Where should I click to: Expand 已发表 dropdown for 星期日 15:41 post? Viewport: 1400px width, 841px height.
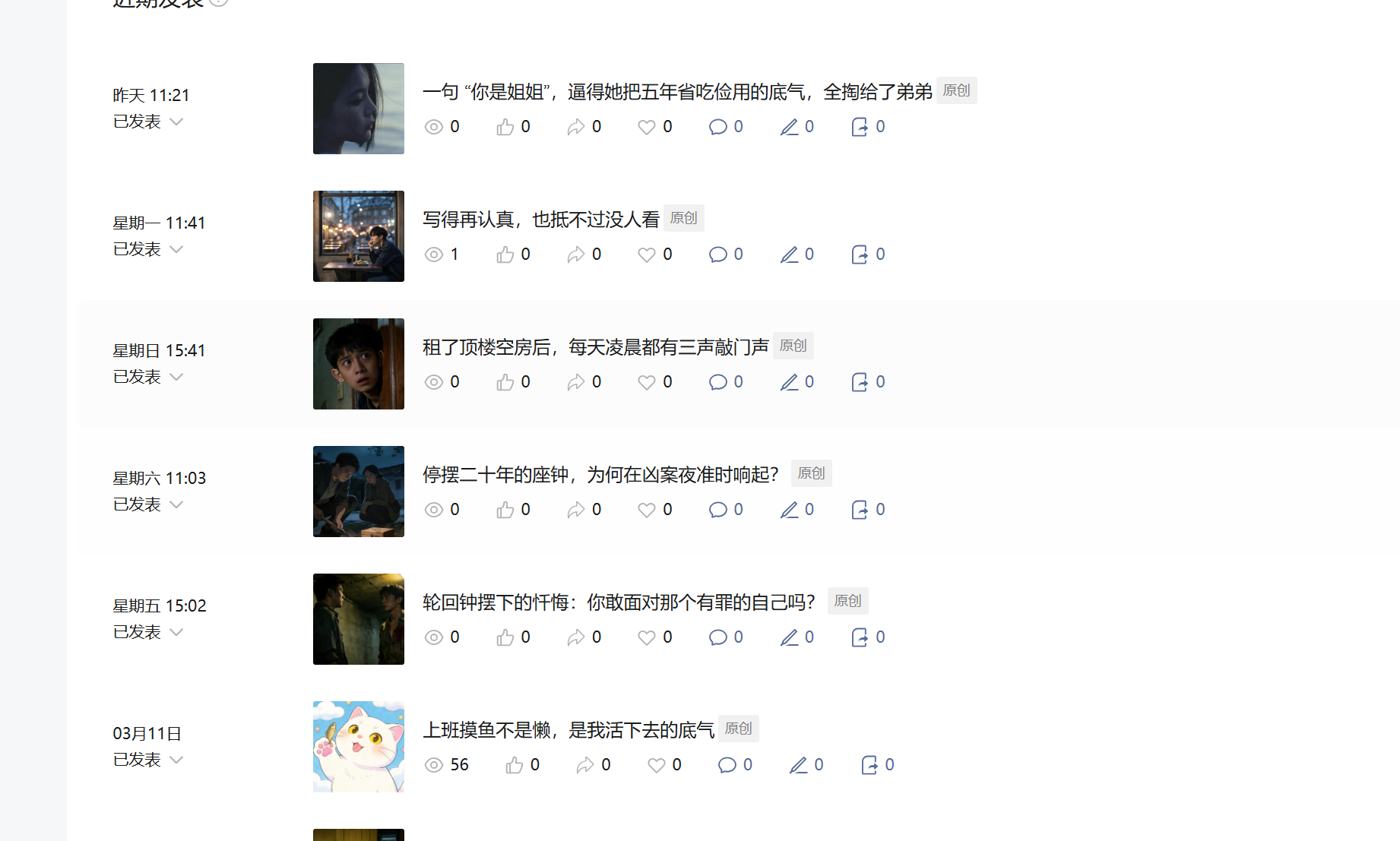(176, 377)
